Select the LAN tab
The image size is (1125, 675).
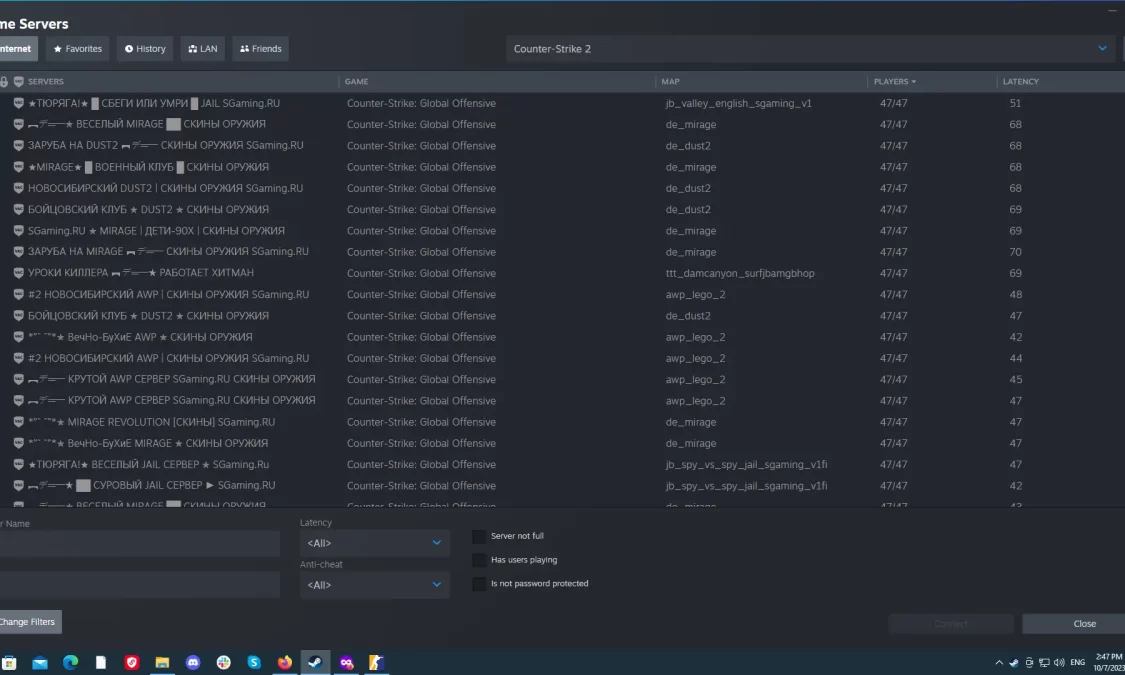pyautogui.click(x=202, y=49)
